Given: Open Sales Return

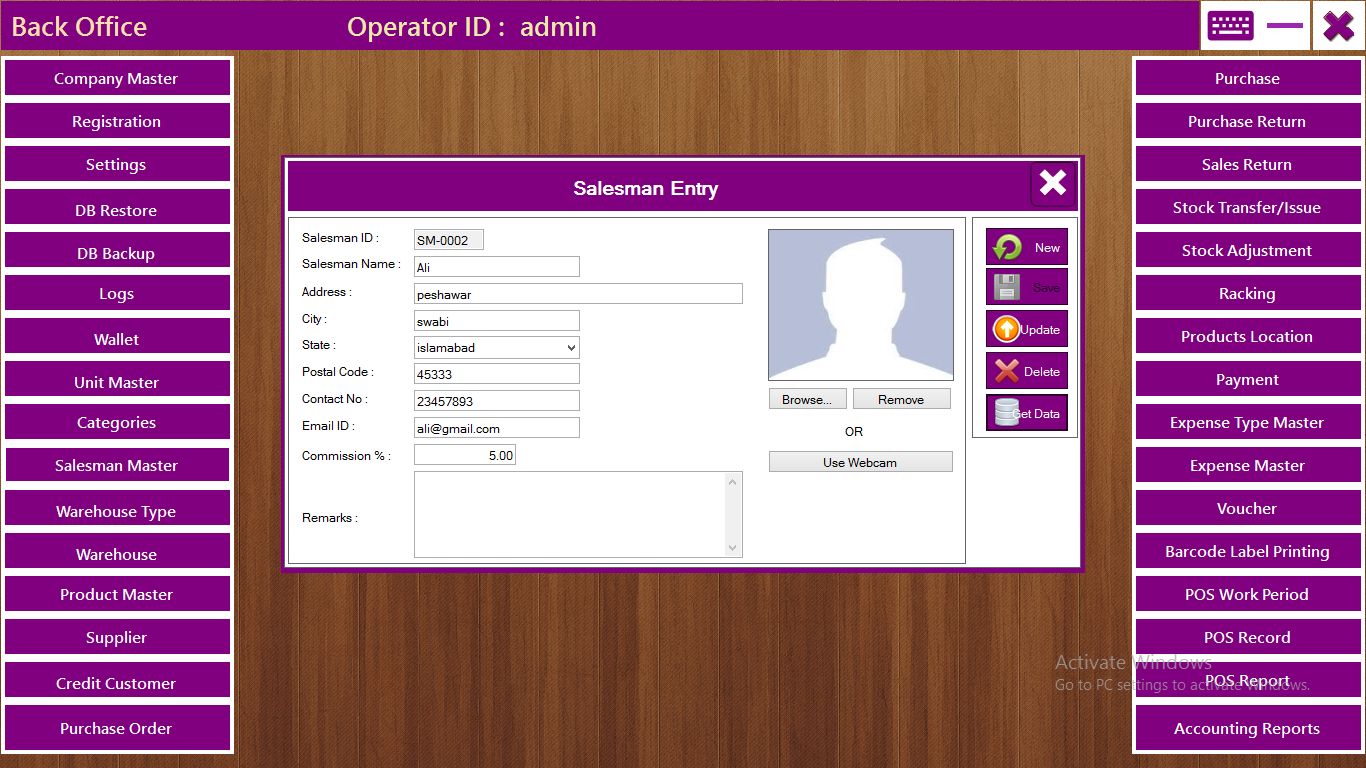Looking at the screenshot, I should coord(1247,164).
